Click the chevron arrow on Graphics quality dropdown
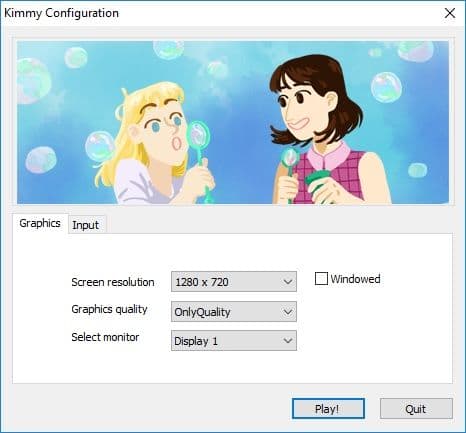The image size is (466, 433). [288, 312]
